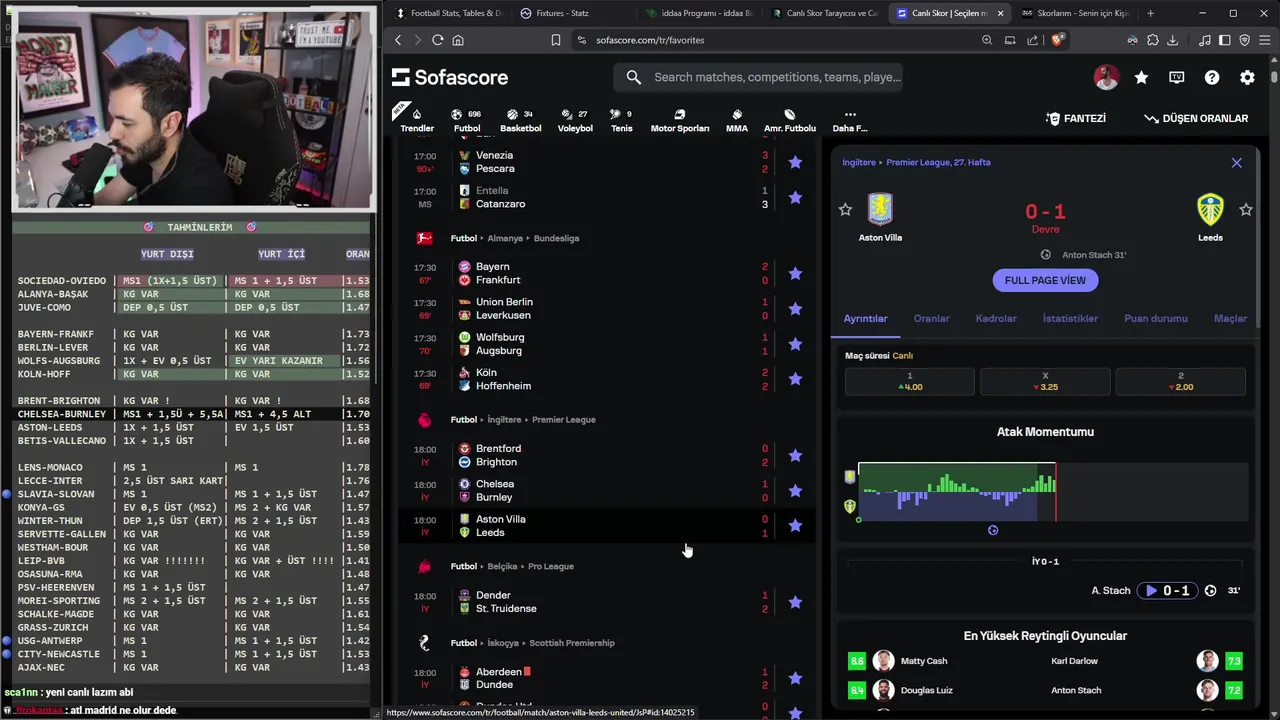Open the Amr. Futbolu category

coord(790,120)
